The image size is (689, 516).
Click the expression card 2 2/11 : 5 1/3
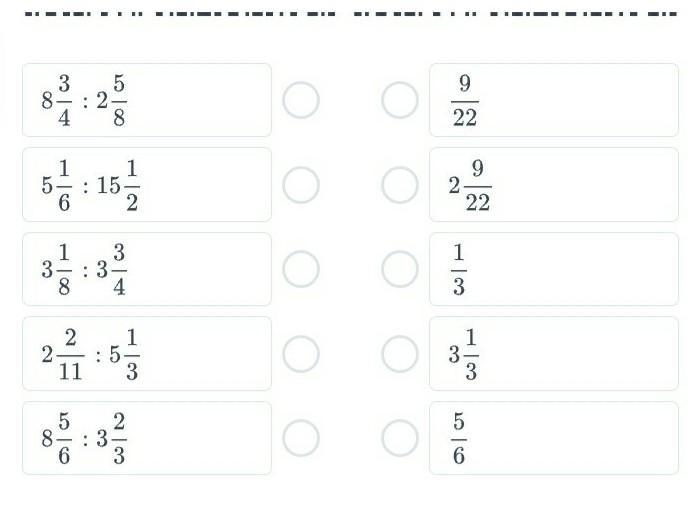coord(147,353)
